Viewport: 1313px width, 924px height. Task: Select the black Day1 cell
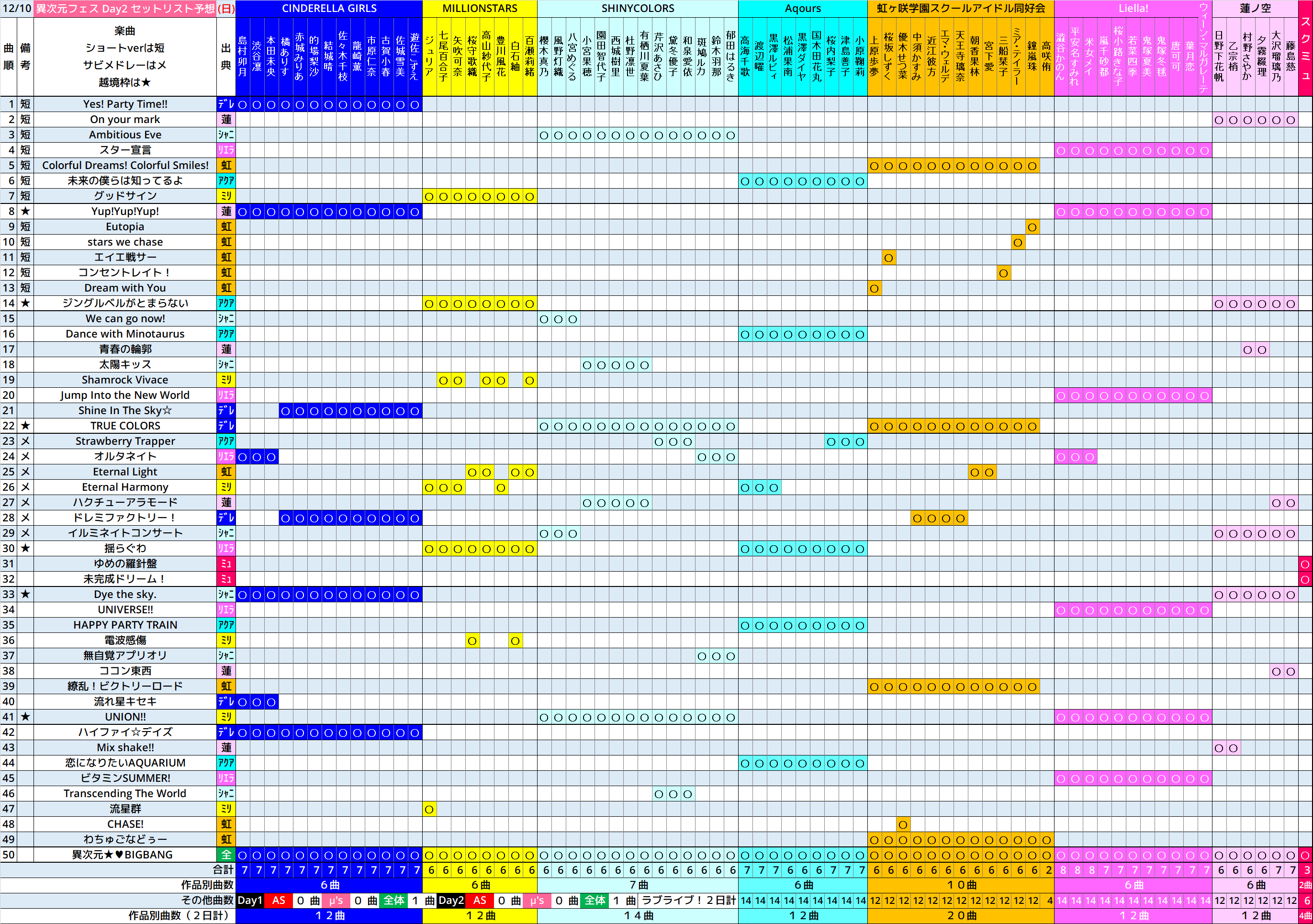(x=250, y=901)
